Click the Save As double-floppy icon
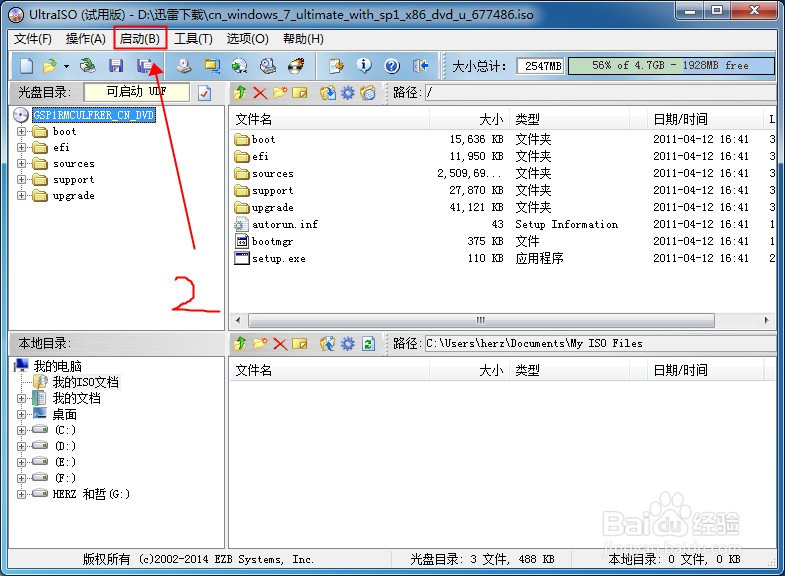Screen dimensions: 785x576 144,66
